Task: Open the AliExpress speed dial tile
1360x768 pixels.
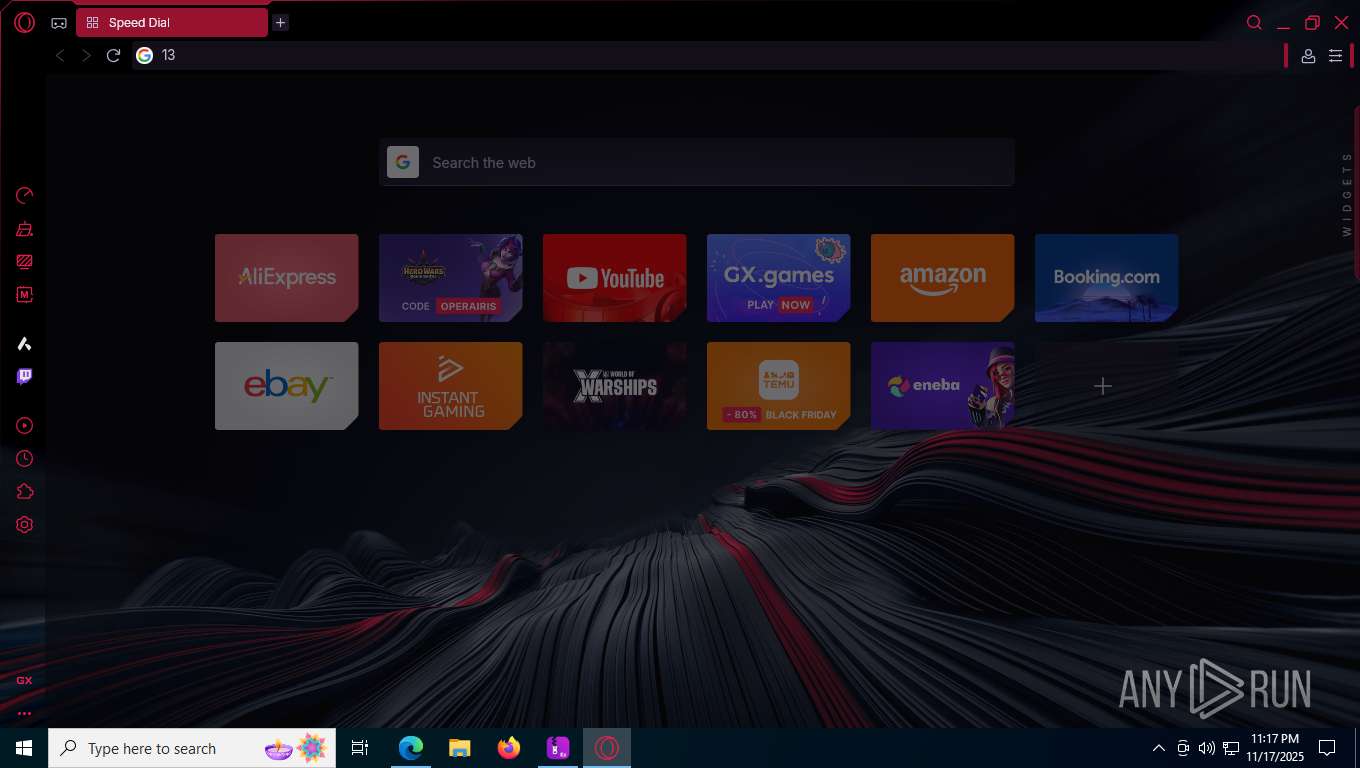Action: click(x=286, y=278)
